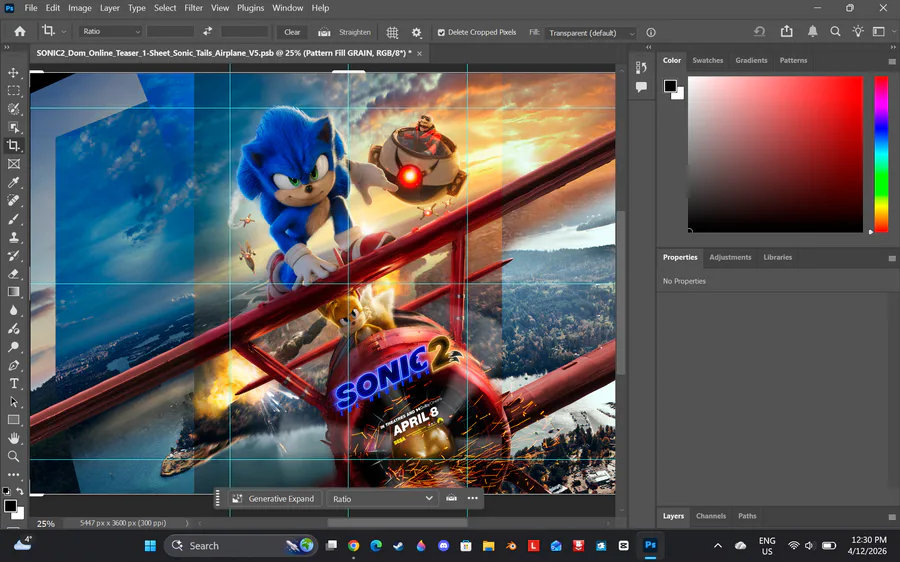900x562 pixels.
Task: Open crop additional settings gear
Action: (x=417, y=32)
